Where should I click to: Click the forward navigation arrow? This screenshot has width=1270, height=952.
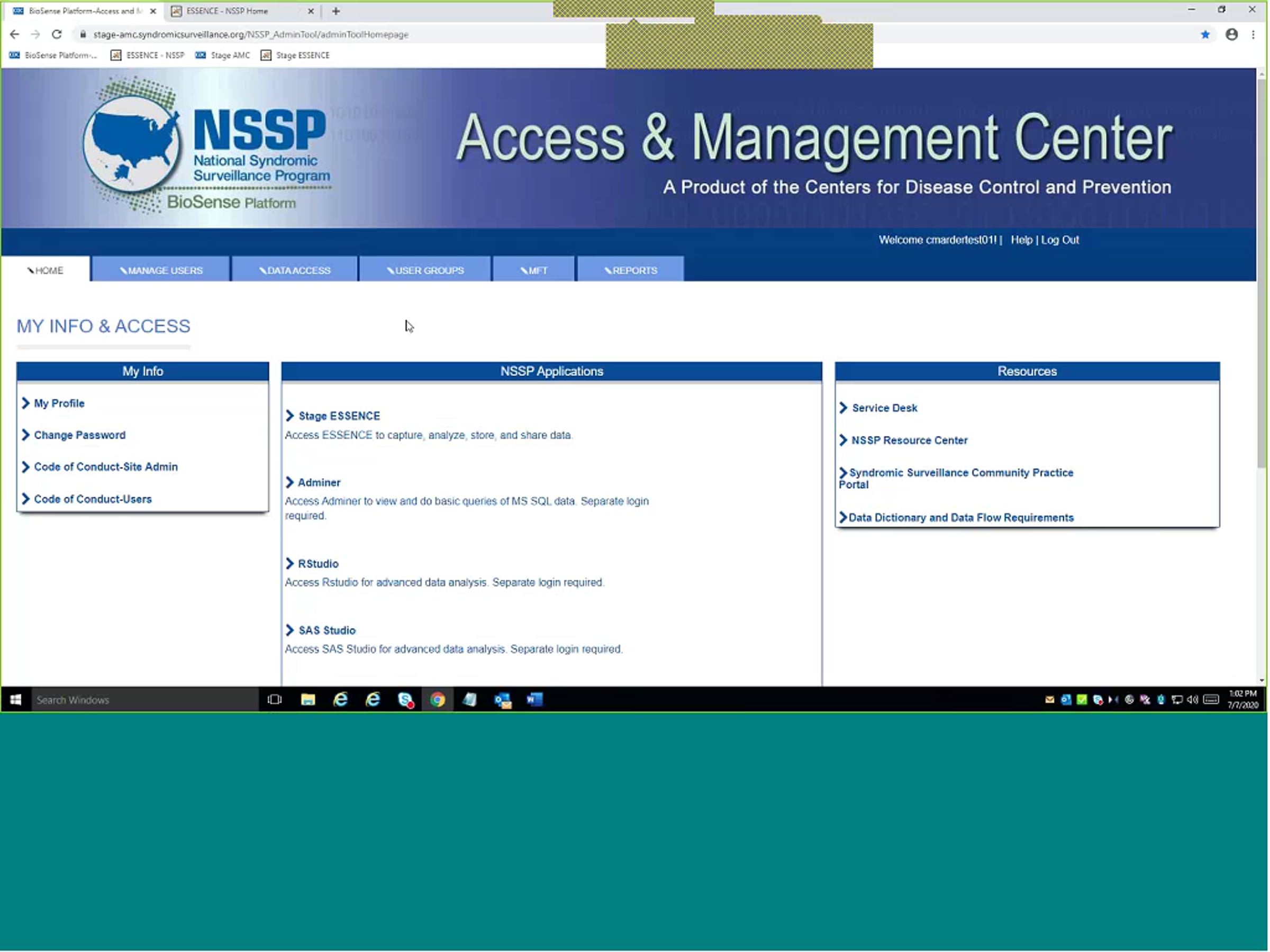(x=35, y=34)
